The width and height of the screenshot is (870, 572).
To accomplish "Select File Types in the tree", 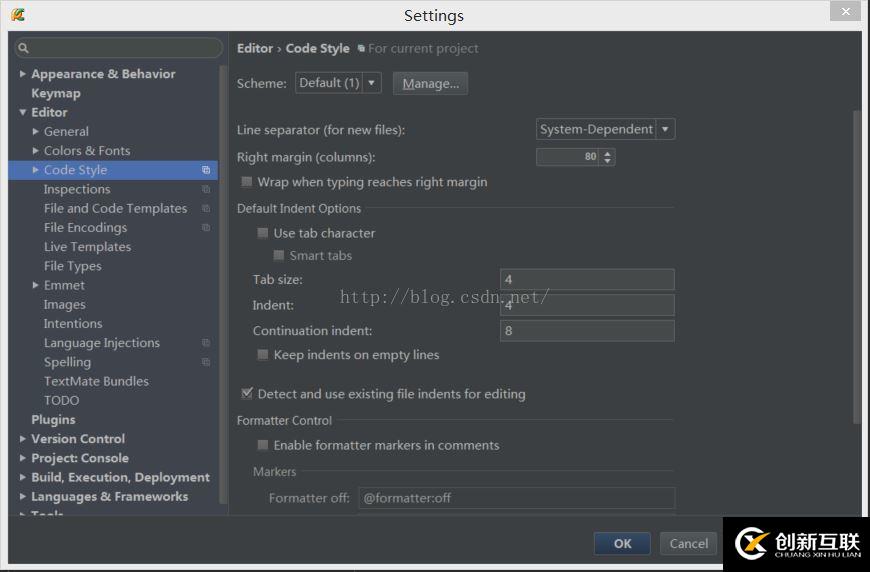I will tap(73, 266).
